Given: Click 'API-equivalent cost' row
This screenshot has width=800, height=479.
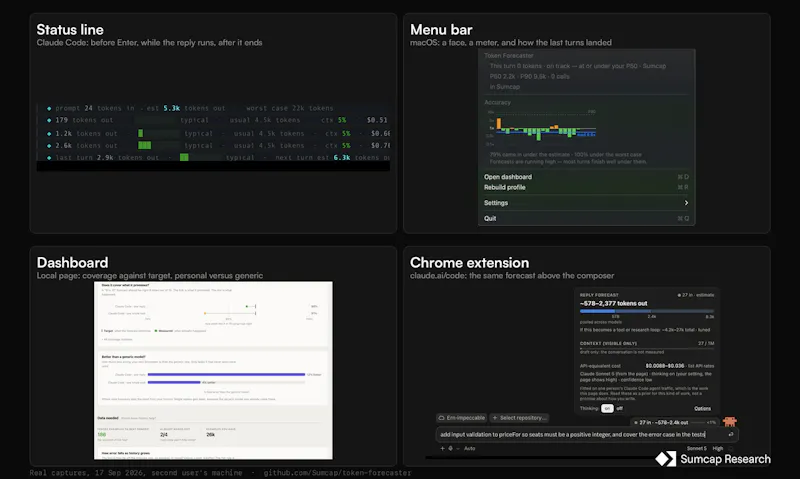Looking at the screenshot, I should [646, 366].
